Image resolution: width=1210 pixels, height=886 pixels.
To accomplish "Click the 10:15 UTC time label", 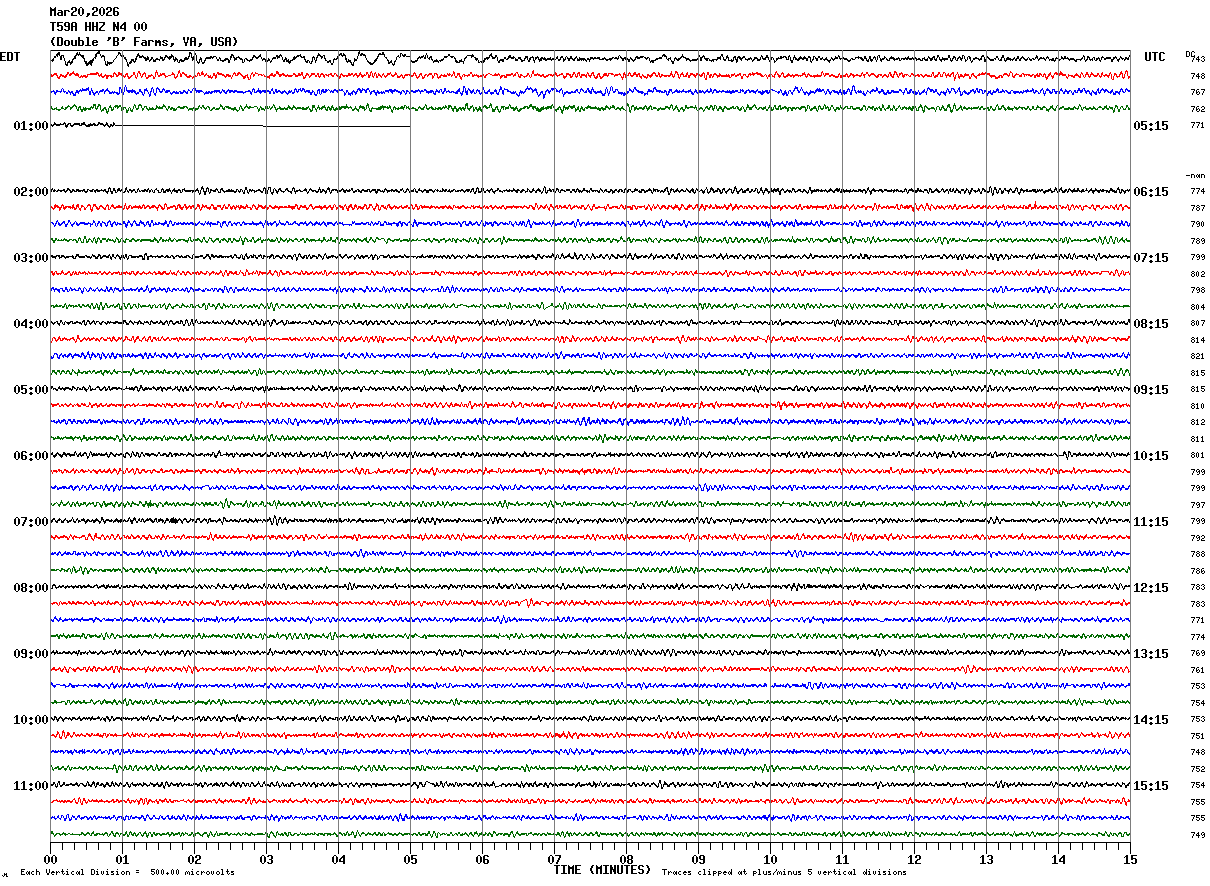I will 1151,456.
